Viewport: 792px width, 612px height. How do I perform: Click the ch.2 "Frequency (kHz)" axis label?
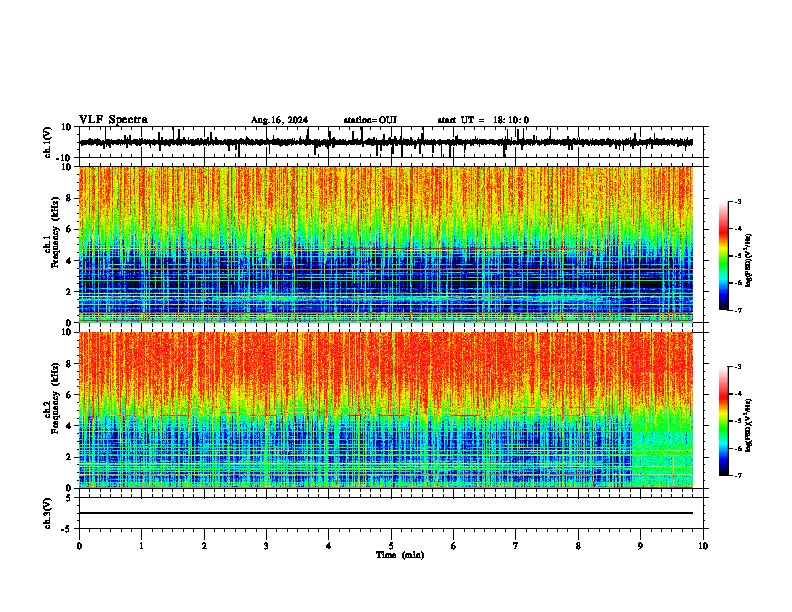[x=54, y=398]
